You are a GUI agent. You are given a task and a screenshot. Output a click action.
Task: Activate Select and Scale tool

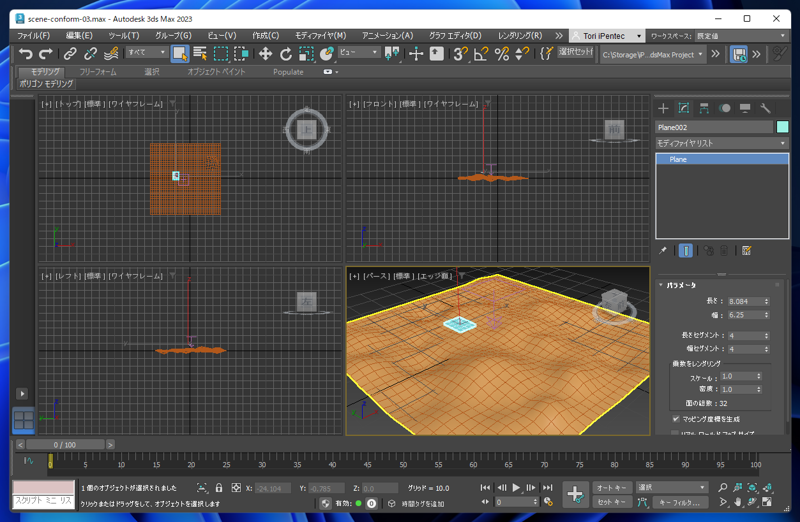tap(306, 54)
